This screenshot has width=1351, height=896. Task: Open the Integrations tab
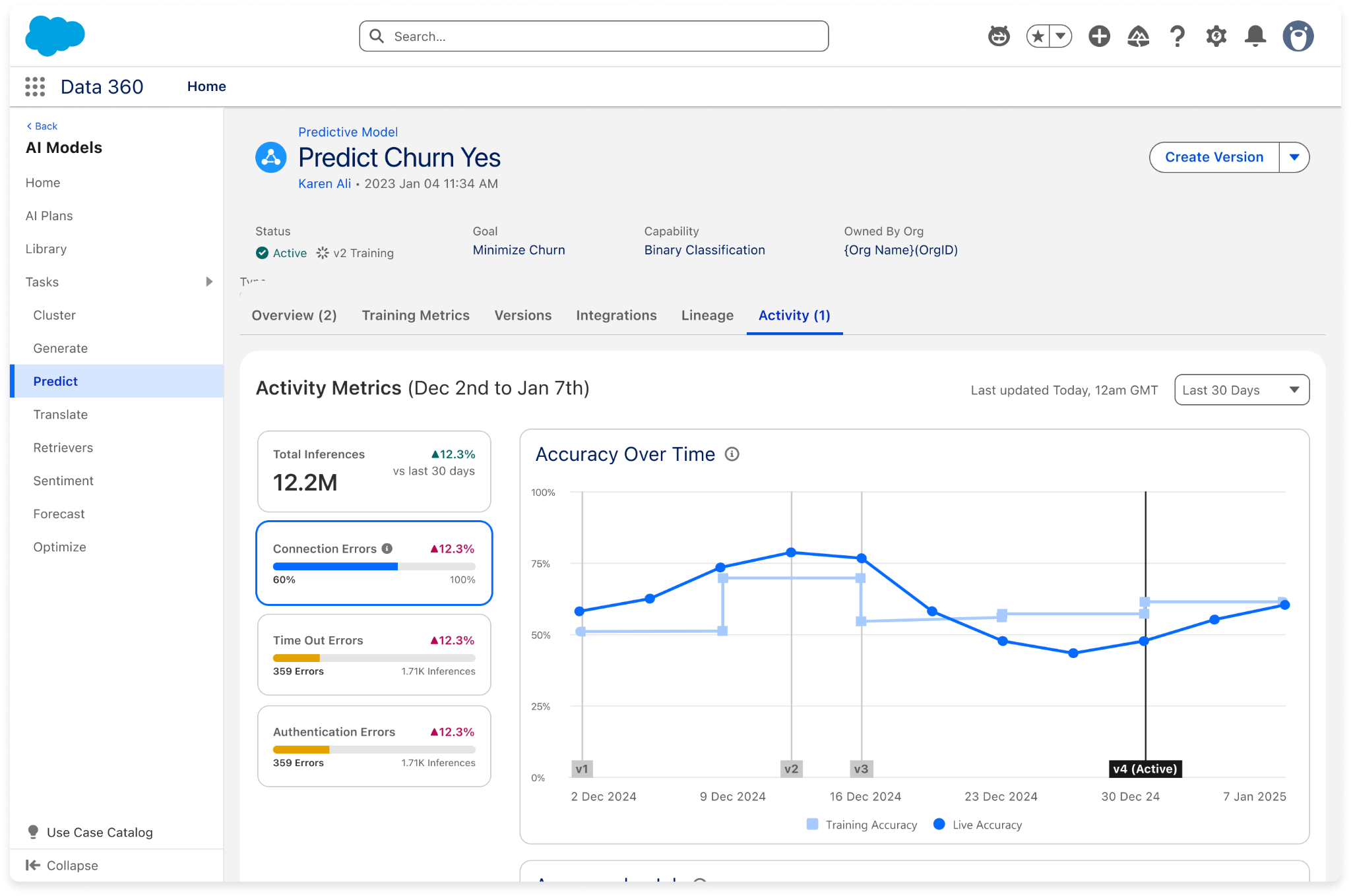[x=616, y=315]
